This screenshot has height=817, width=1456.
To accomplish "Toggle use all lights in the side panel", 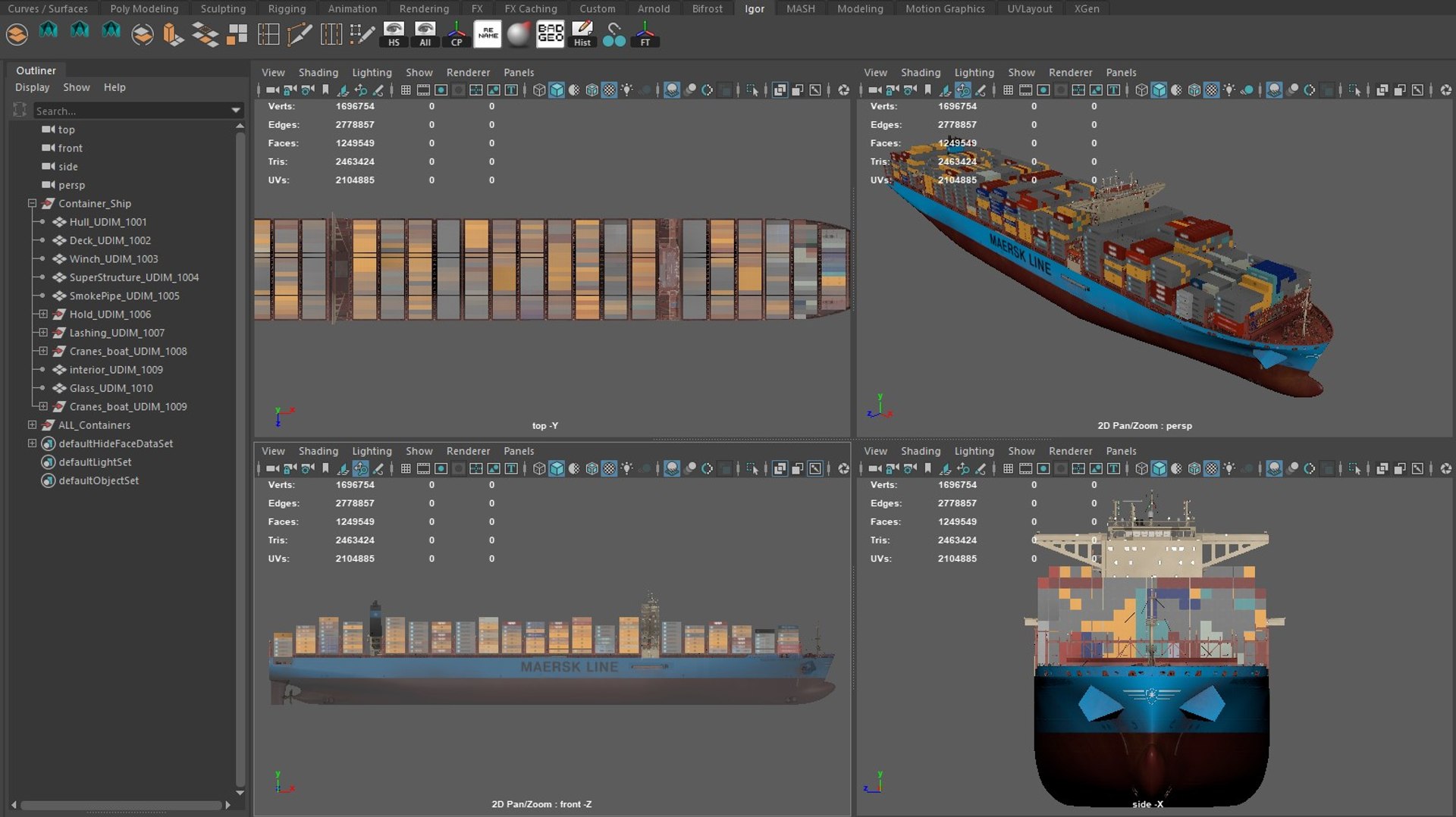I will coord(1228,468).
